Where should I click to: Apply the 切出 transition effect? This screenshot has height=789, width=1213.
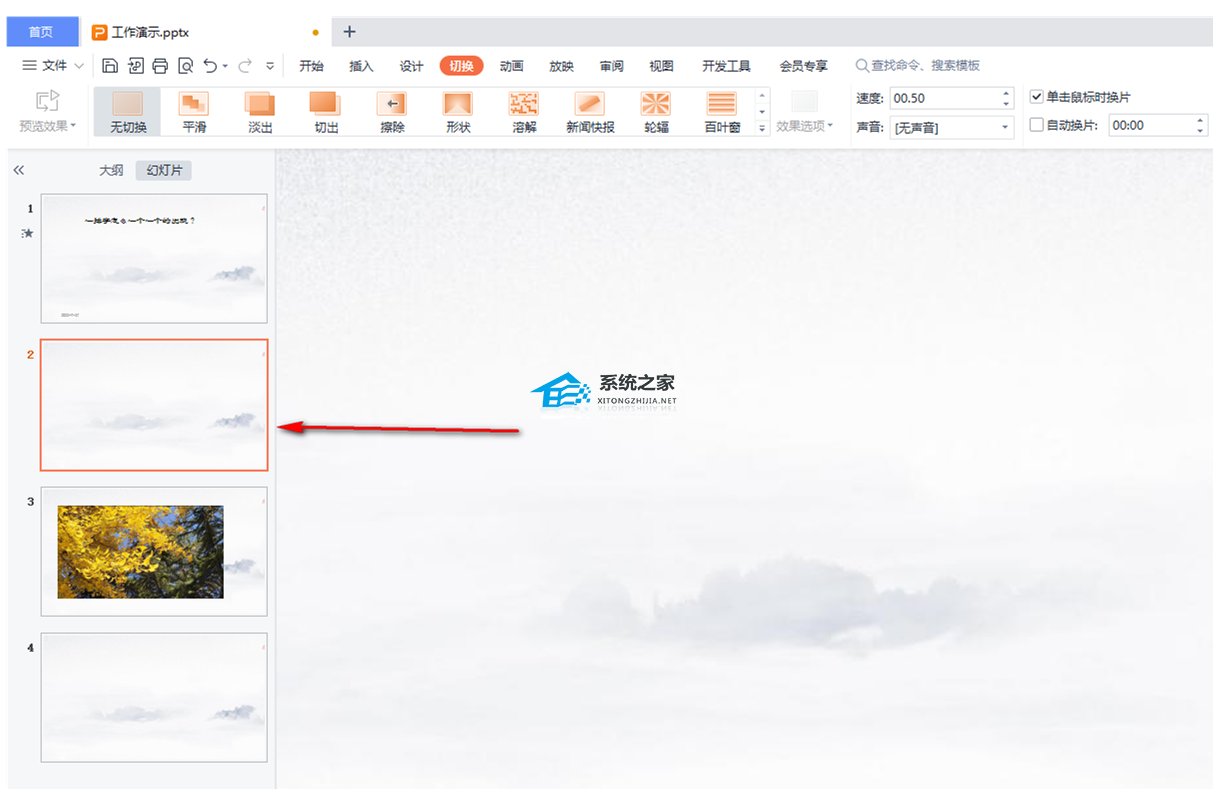pyautogui.click(x=326, y=112)
